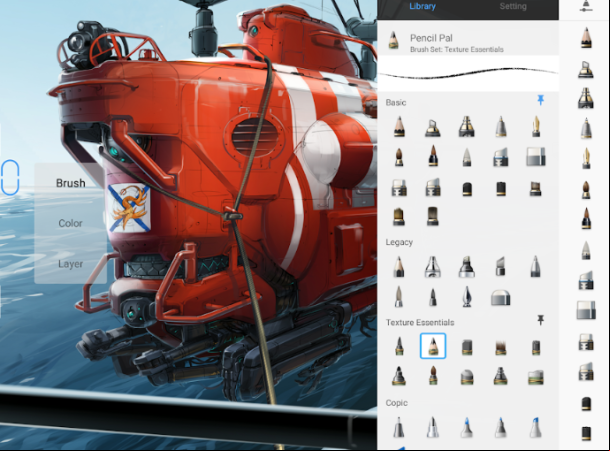
Task: Select the last blue-tipped Copic brush marker
Action: 536,427
